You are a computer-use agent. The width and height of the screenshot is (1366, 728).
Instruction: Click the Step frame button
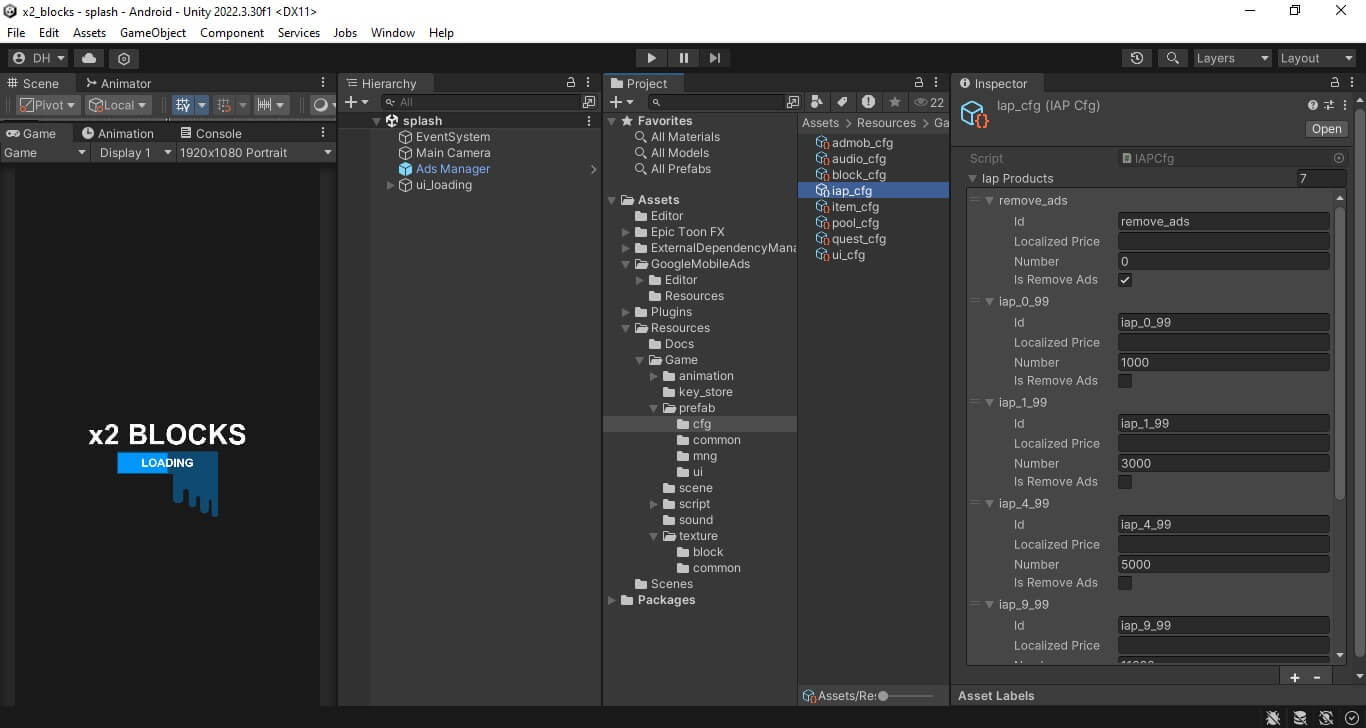click(x=714, y=58)
